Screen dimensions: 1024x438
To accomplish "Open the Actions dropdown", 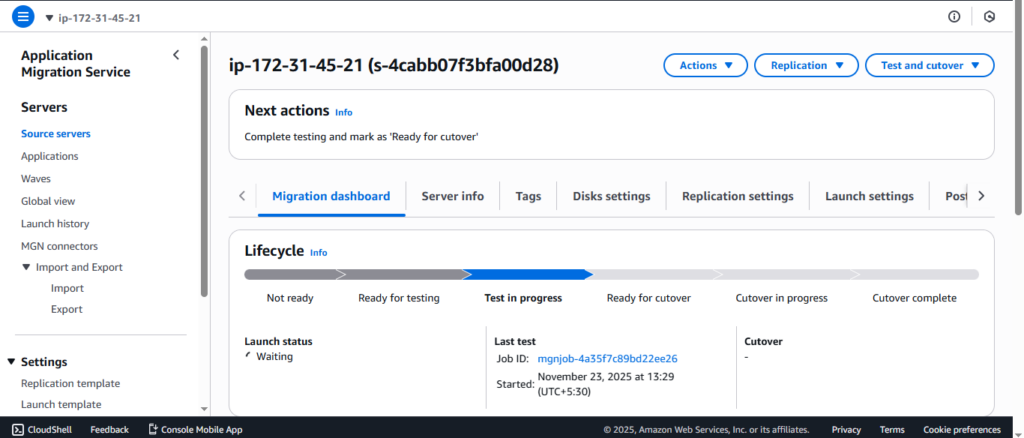I will 705,65.
